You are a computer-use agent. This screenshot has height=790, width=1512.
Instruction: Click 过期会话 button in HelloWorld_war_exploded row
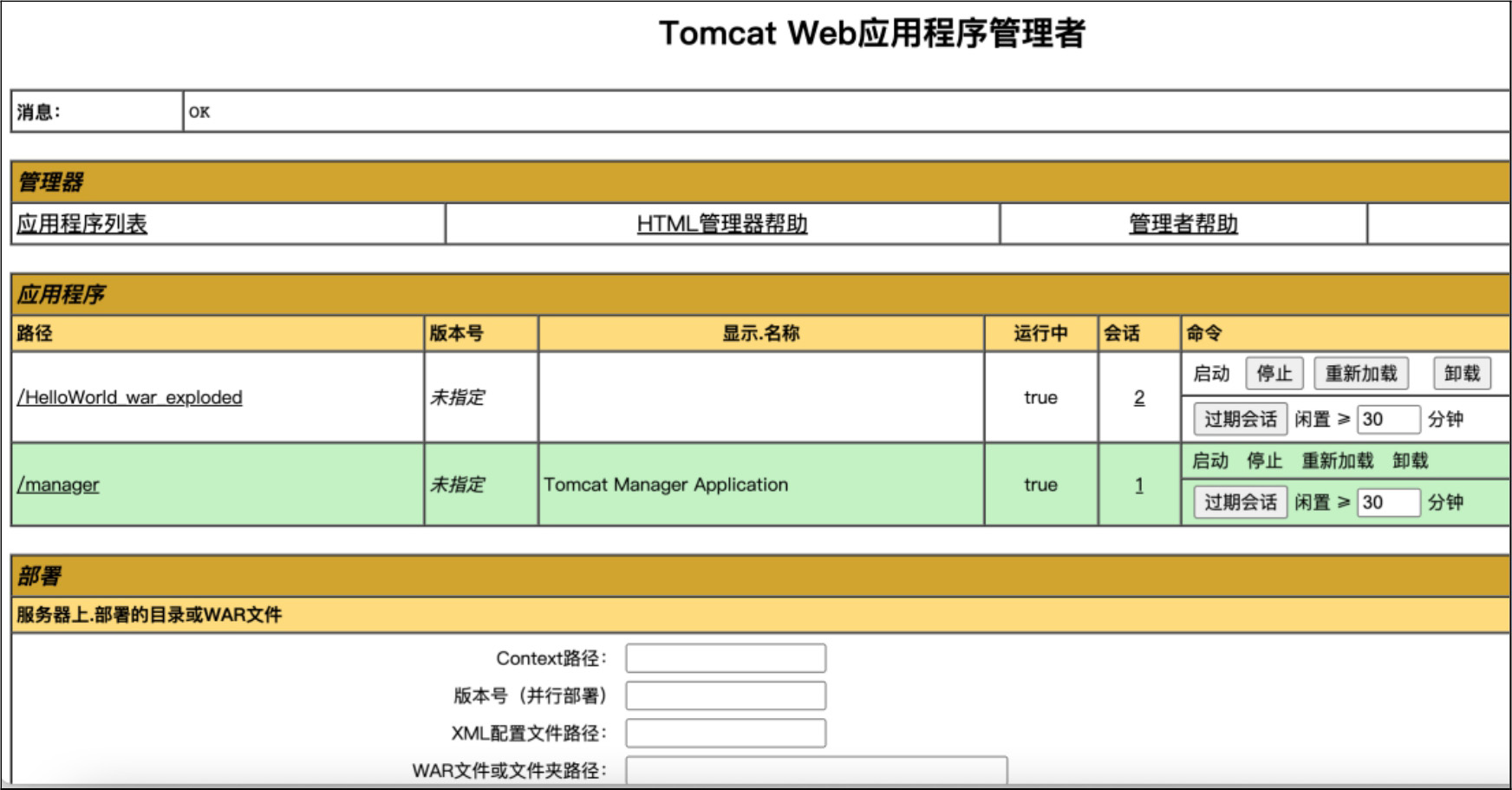(1241, 420)
